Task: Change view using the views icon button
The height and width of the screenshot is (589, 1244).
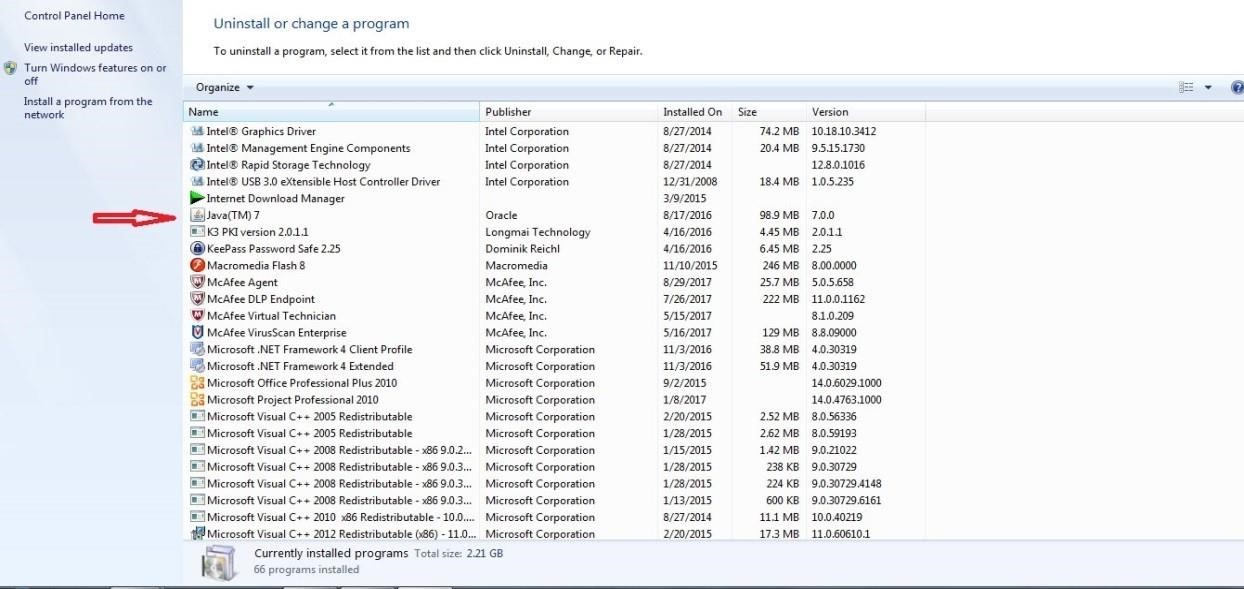Action: (1187, 88)
